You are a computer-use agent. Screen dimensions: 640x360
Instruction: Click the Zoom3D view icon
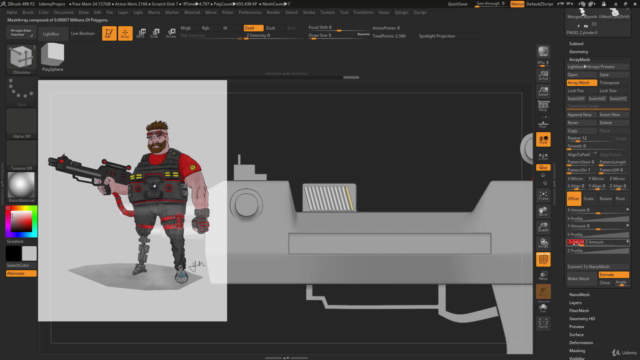pos(543,227)
